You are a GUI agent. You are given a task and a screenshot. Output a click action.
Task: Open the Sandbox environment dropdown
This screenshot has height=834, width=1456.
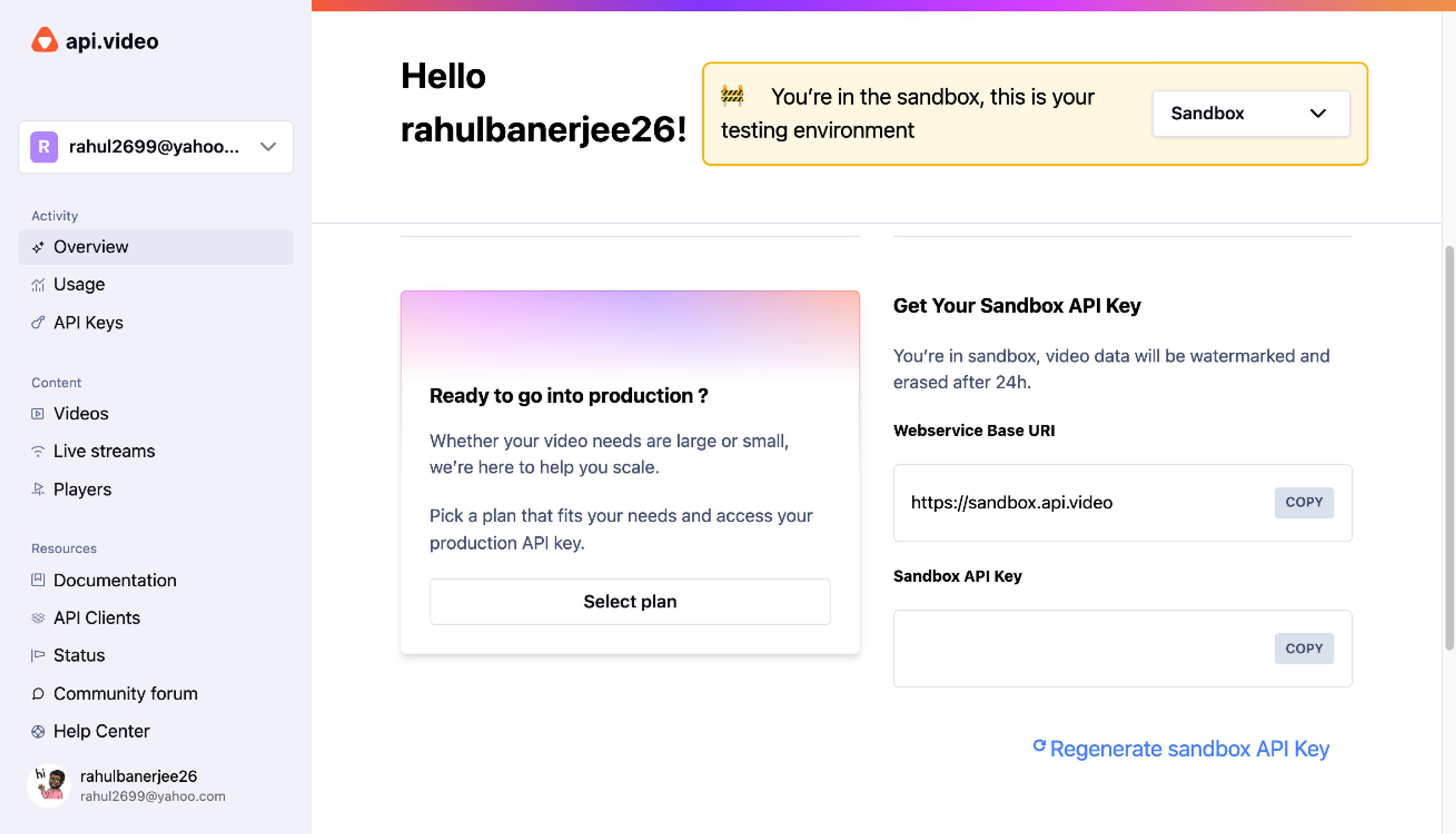(1251, 113)
